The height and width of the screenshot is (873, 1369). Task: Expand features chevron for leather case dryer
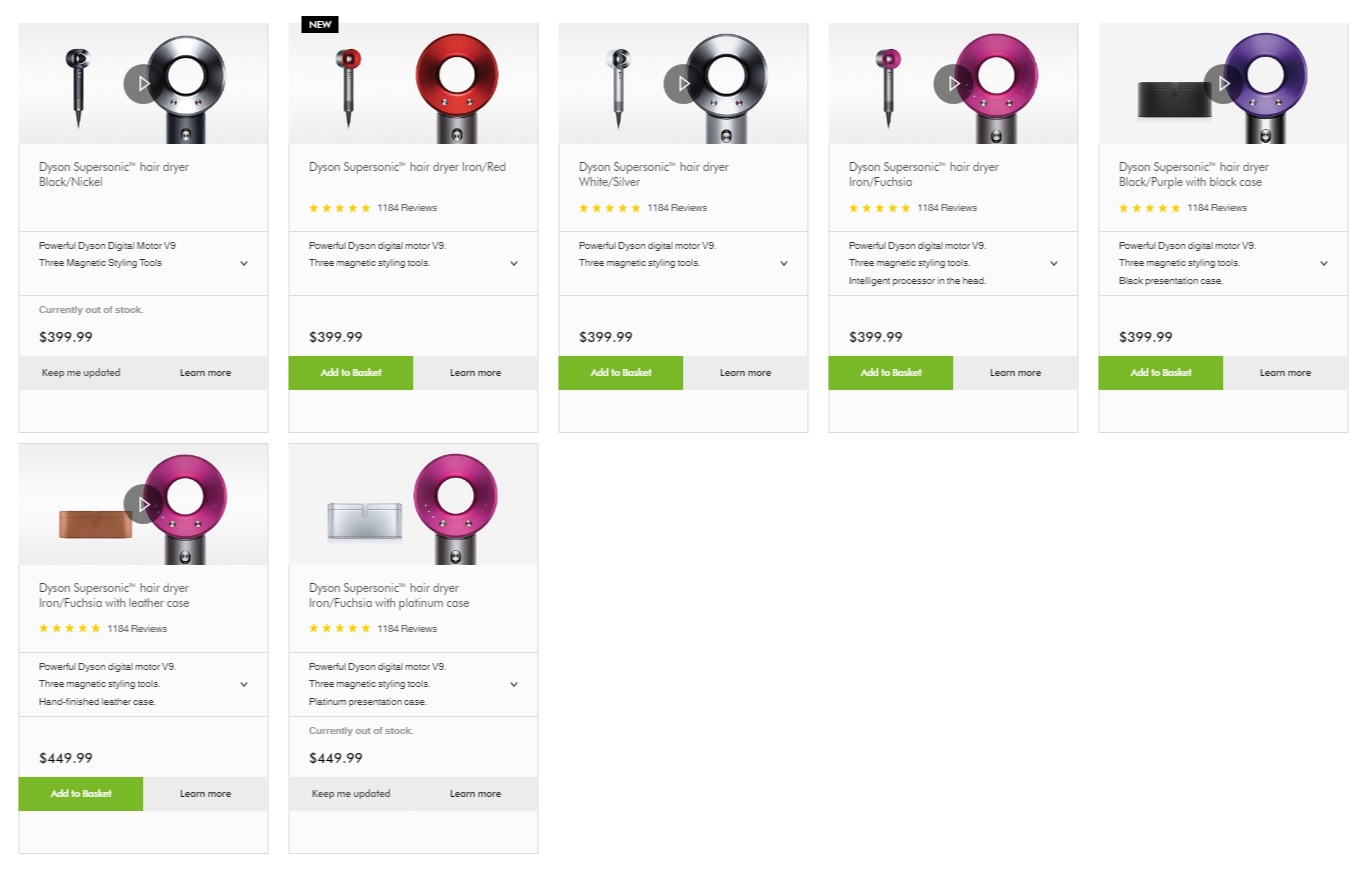point(244,685)
